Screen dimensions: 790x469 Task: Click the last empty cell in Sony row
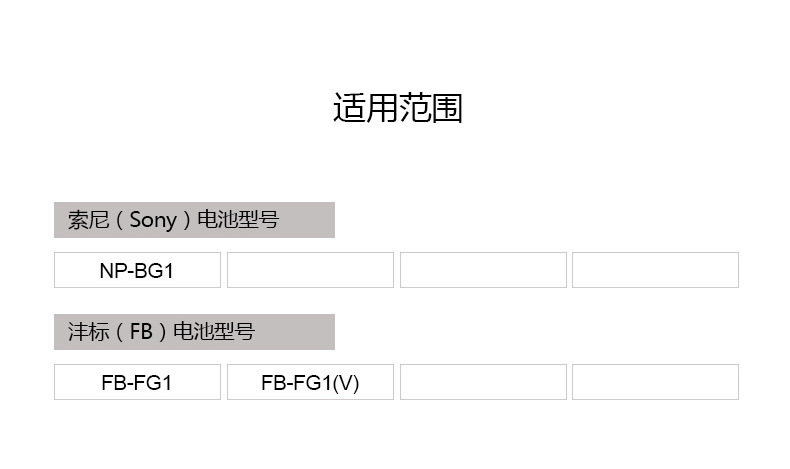655,270
